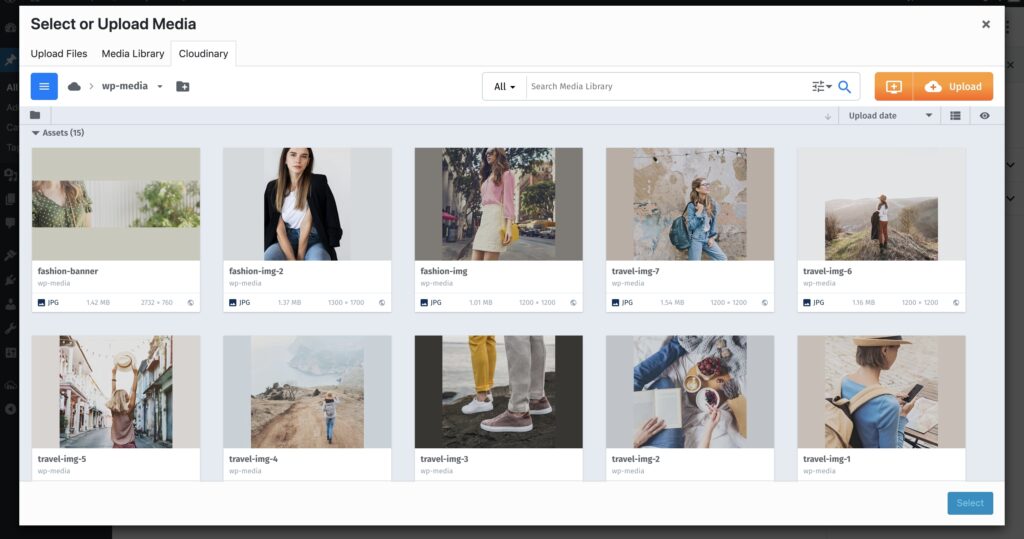This screenshot has height=539, width=1024.
Task: Click JPG type icon on travel-img-6
Action: [807, 302]
